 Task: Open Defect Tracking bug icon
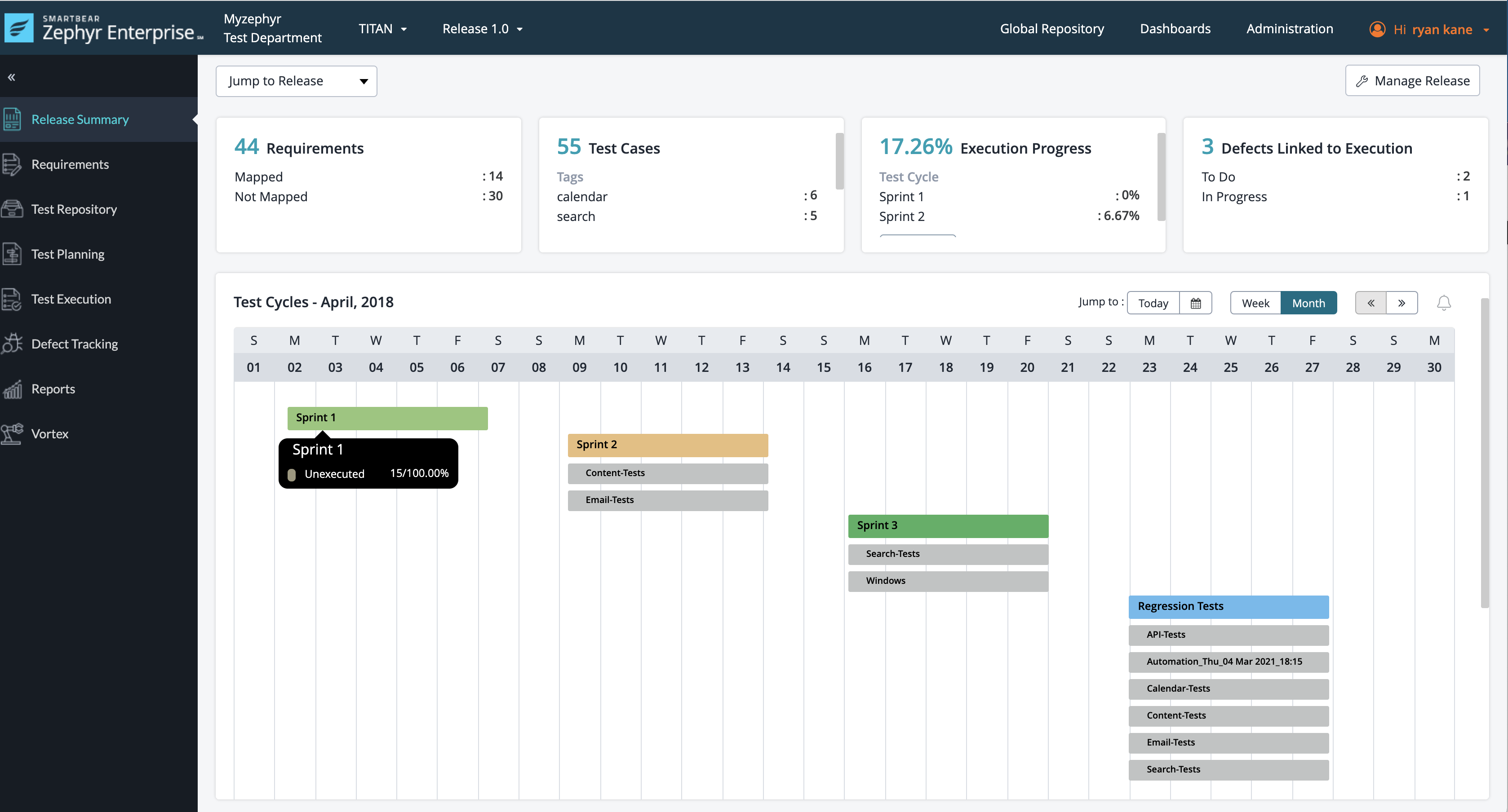click(12, 344)
